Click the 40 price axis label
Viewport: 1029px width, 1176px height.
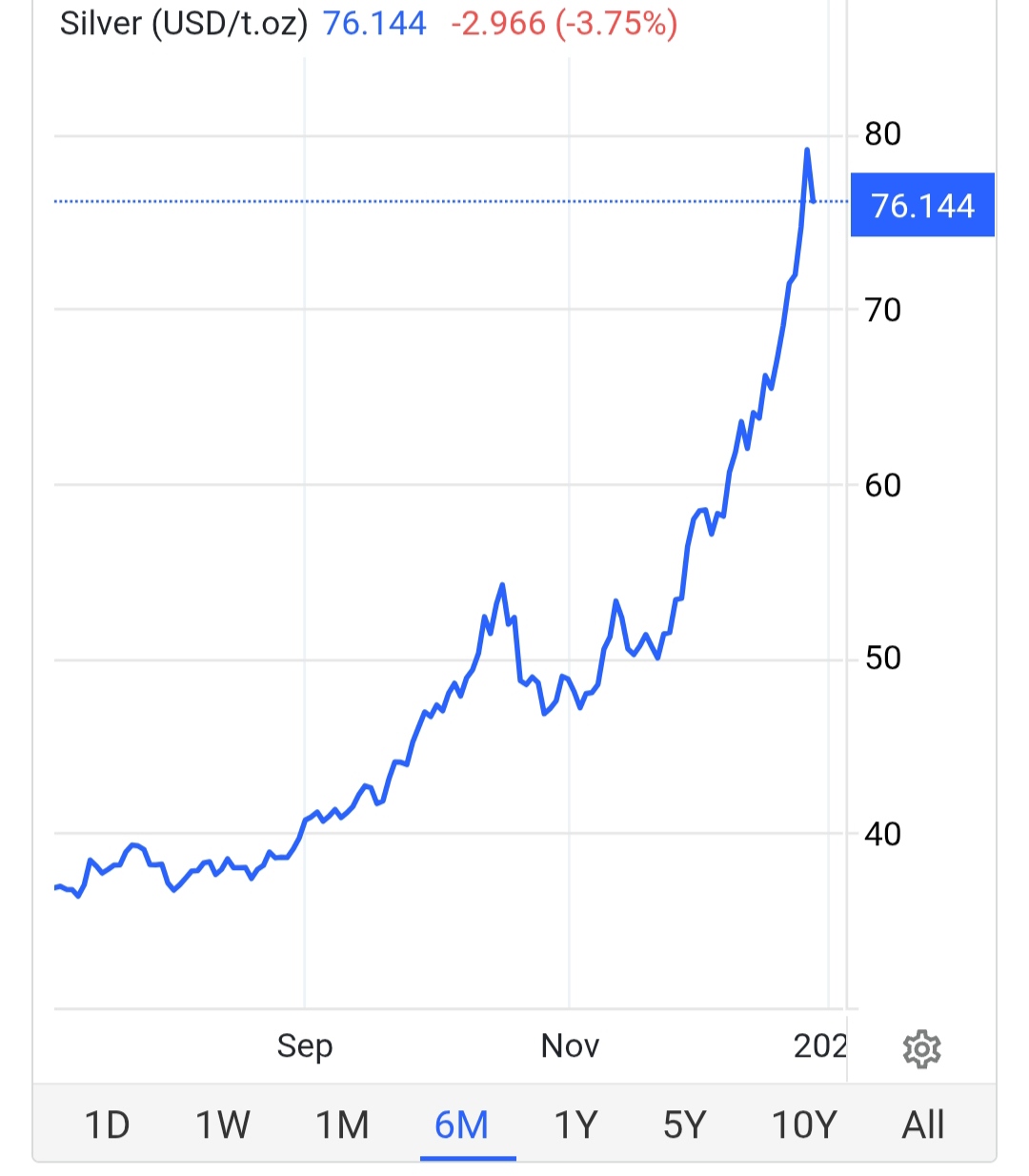click(x=882, y=834)
